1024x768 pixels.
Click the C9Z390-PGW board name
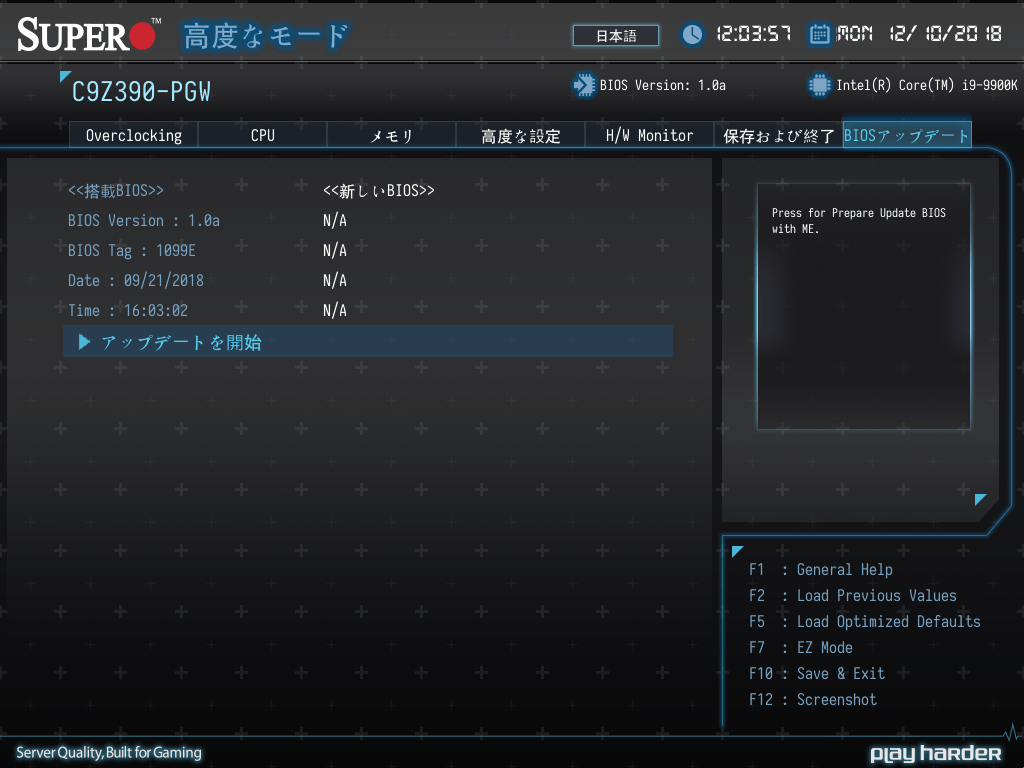pyautogui.click(x=141, y=92)
